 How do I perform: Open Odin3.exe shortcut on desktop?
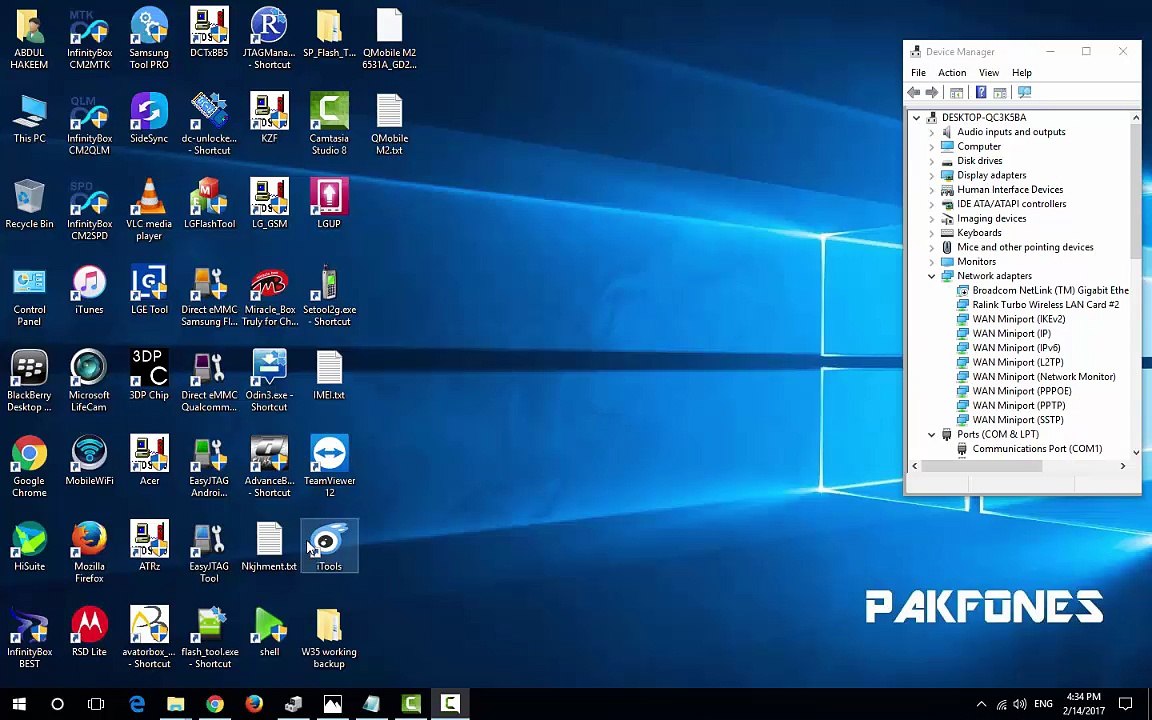coord(270,379)
